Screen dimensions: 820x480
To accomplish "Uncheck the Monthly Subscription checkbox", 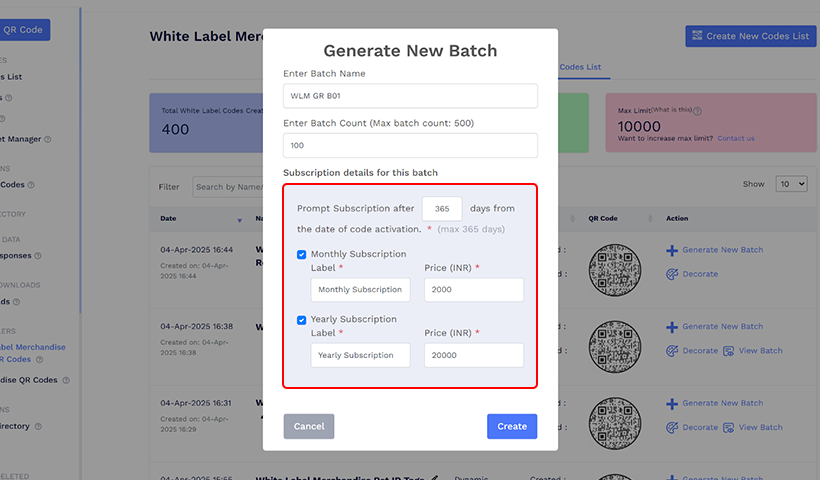I will 302,255.
